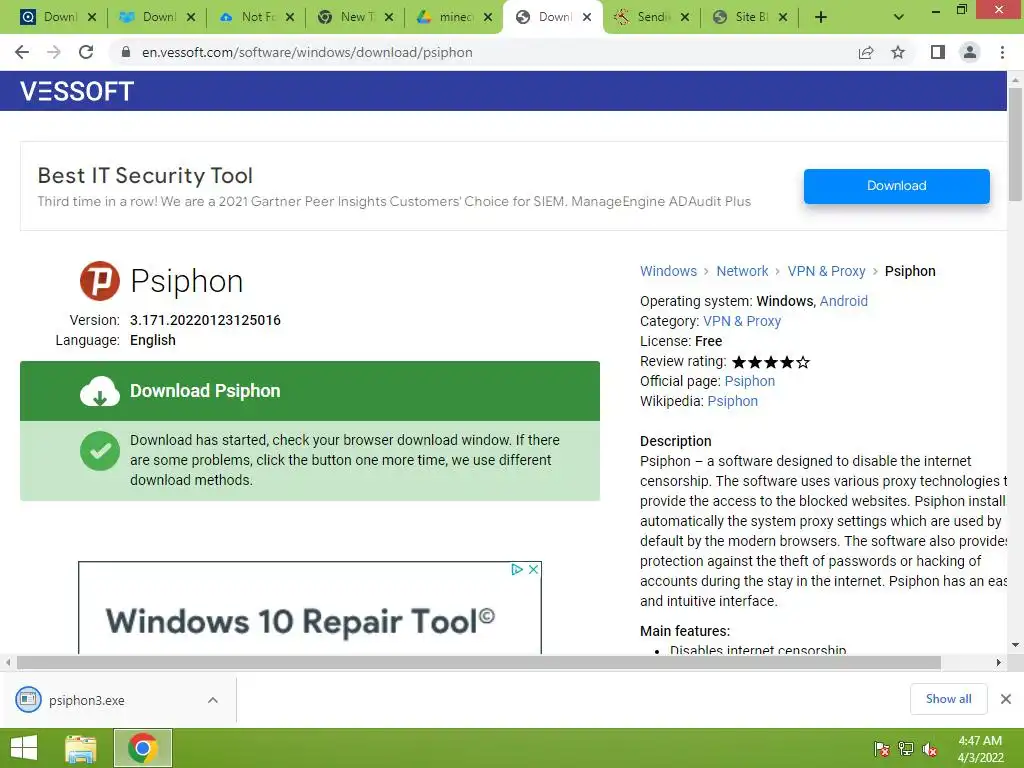Click the review rating stars

tap(771, 362)
